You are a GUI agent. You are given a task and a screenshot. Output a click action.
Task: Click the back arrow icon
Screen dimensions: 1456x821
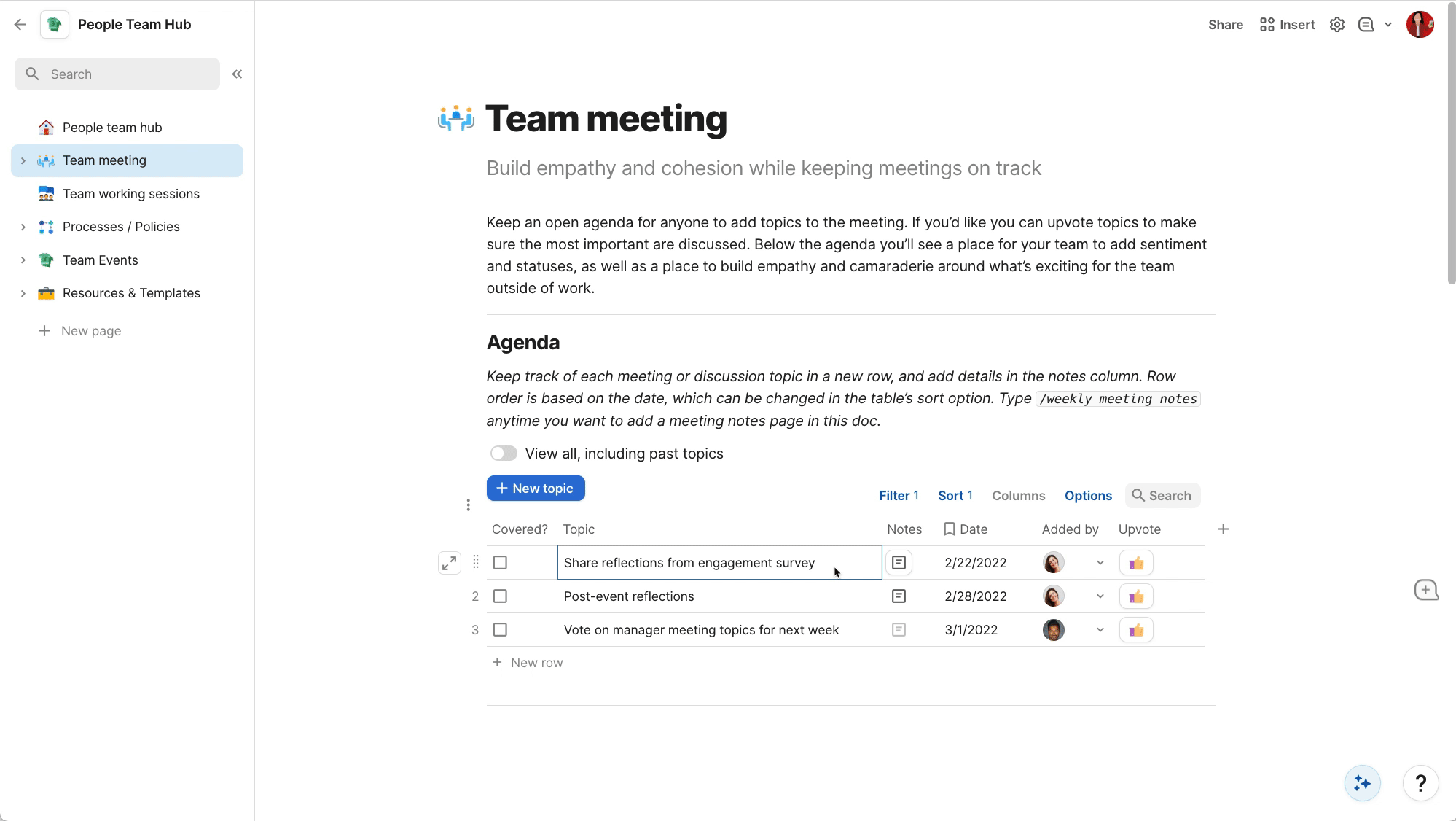click(20, 25)
